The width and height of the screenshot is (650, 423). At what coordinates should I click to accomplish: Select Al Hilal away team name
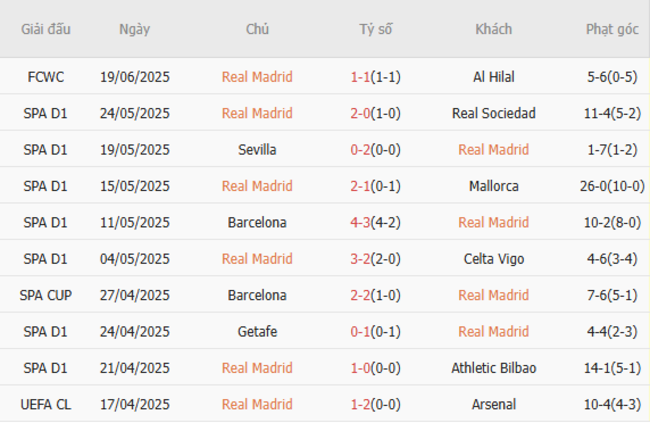[493, 77]
